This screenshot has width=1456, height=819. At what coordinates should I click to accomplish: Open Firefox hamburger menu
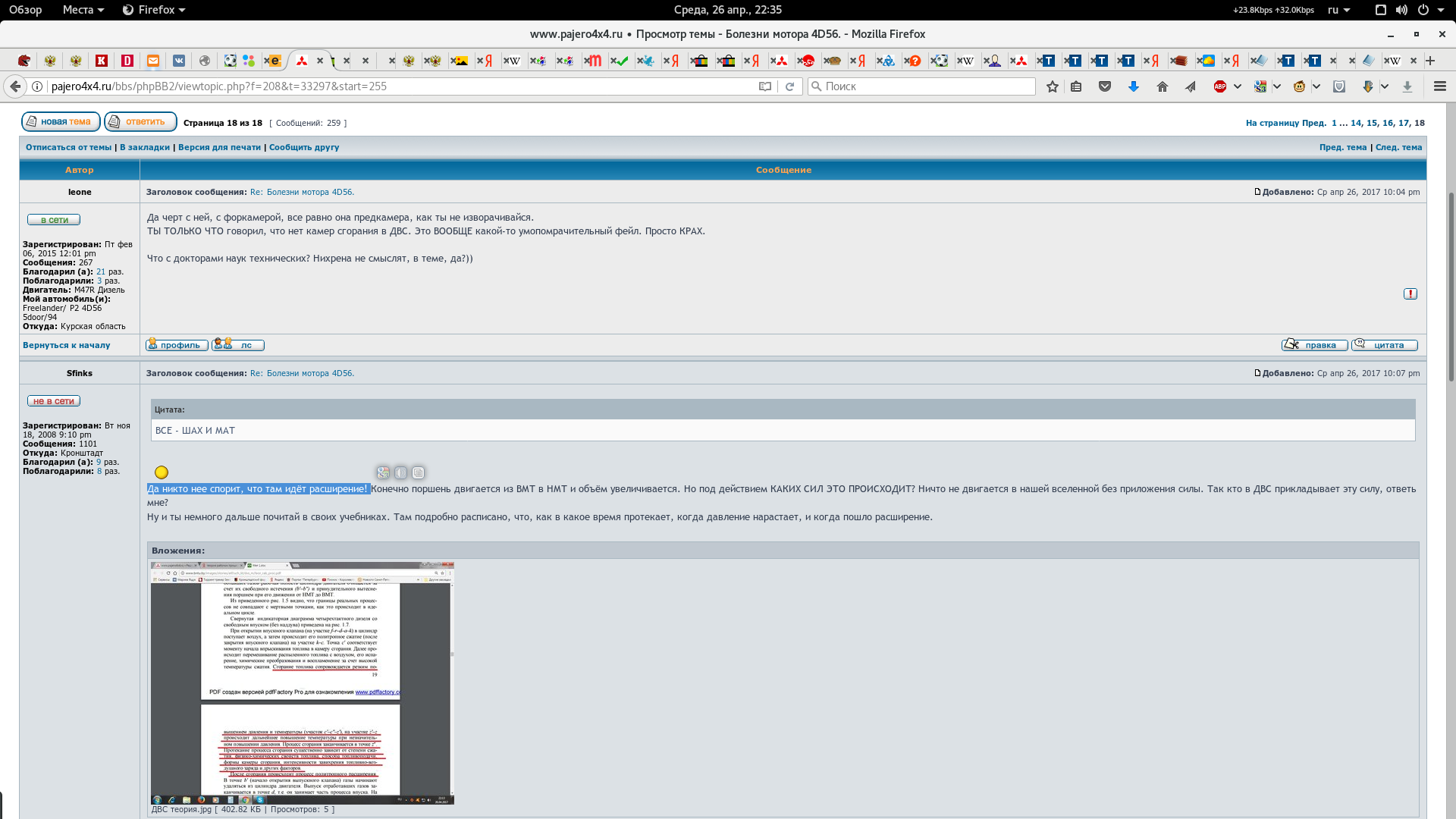coord(1439,86)
